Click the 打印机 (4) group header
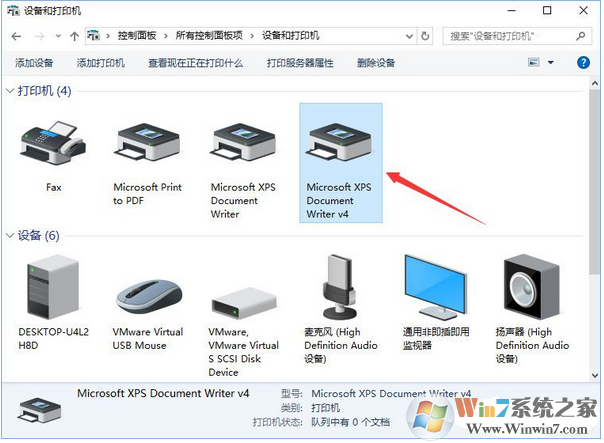This screenshot has width=604, height=443. click(x=44, y=91)
